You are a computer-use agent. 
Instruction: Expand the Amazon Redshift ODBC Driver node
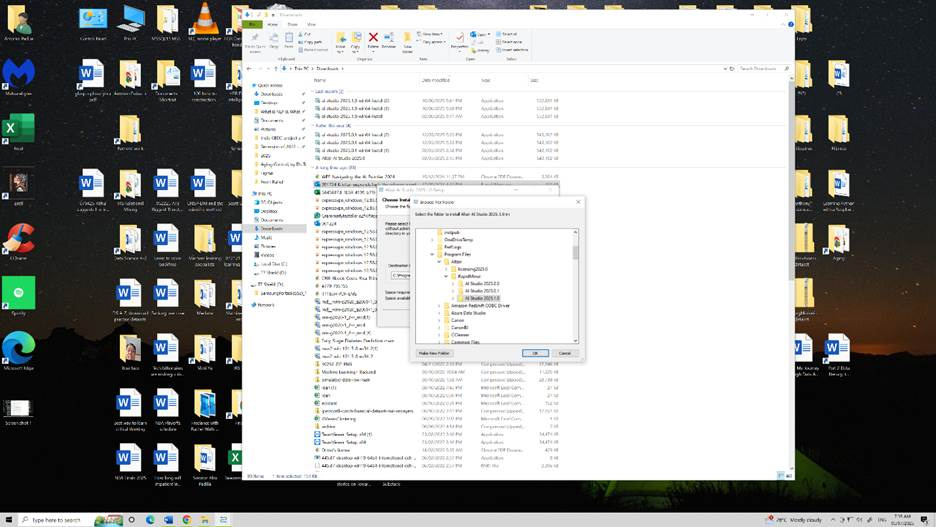coord(439,306)
